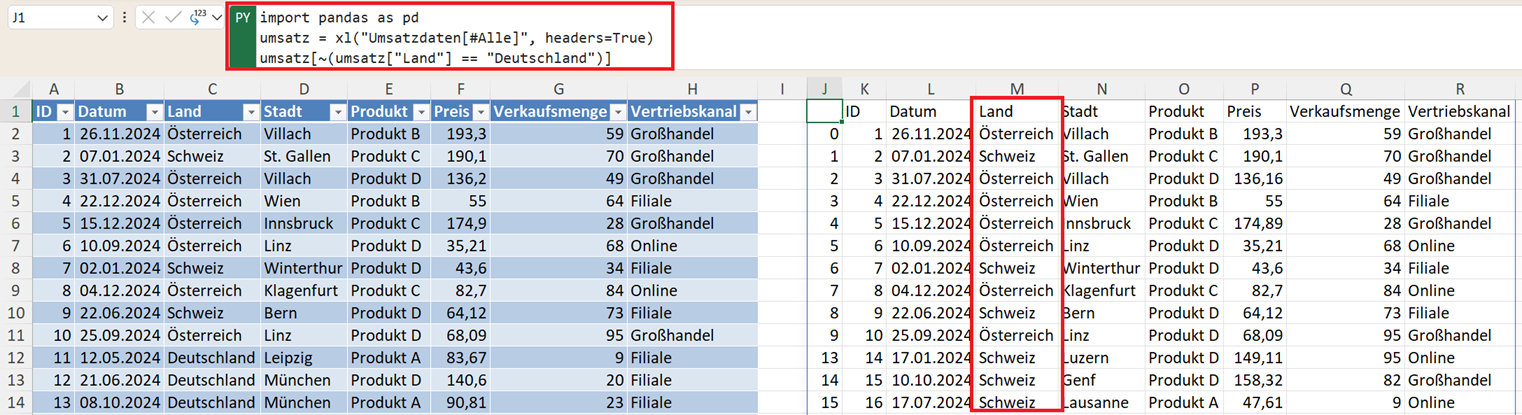Click the three-dot handle beside Name Box
Screen dimensions: 1522x415
[124, 18]
